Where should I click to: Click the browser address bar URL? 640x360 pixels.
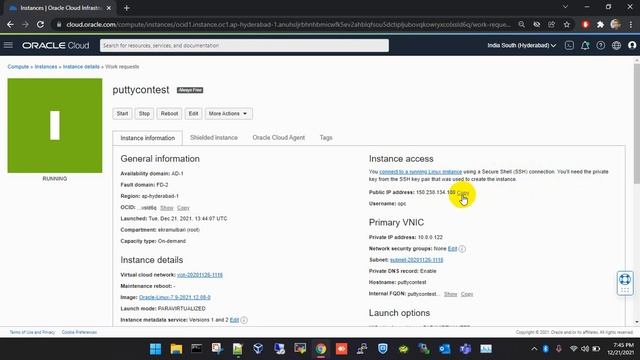coord(288,24)
